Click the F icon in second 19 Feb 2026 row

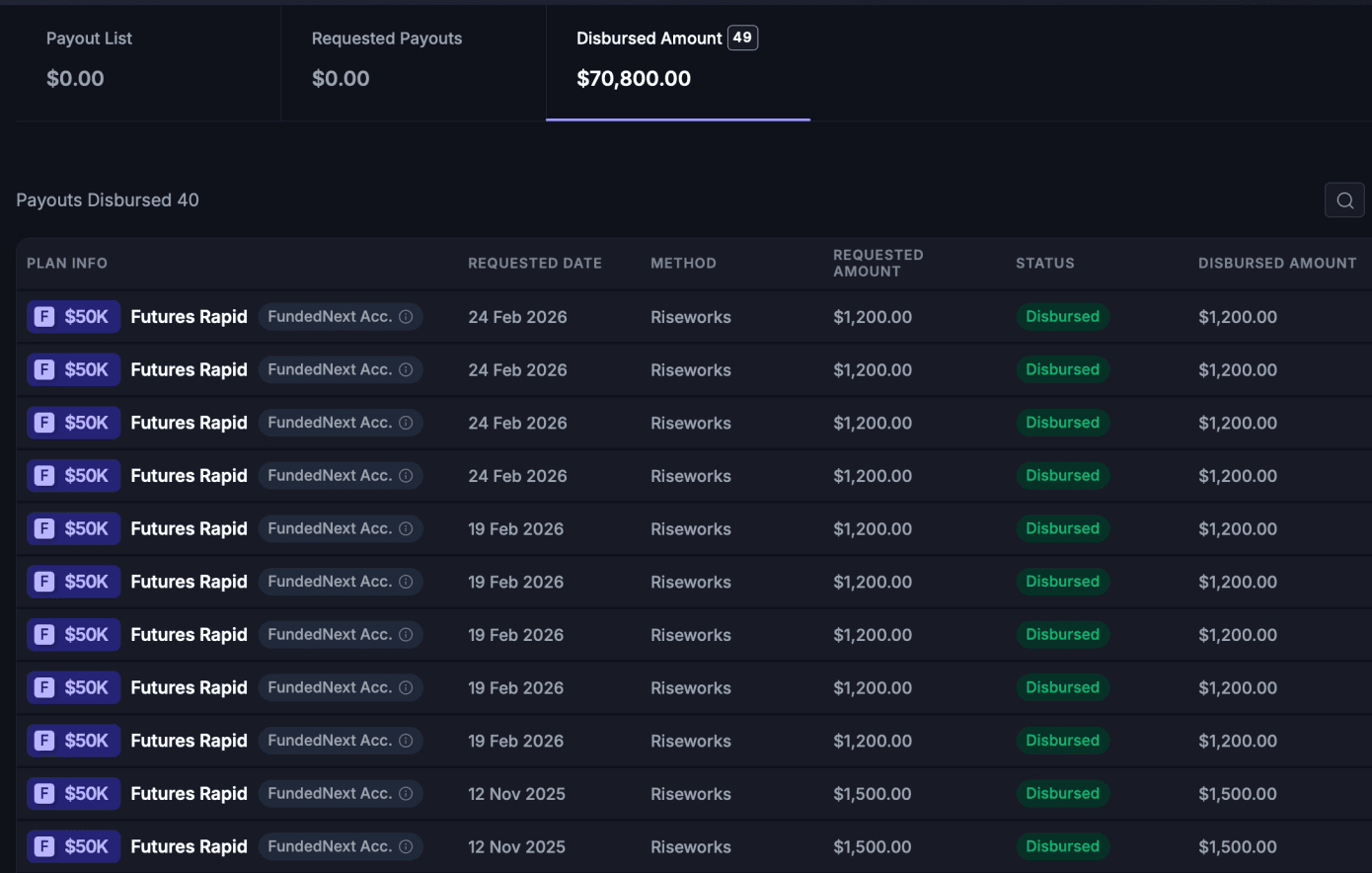[x=44, y=582]
